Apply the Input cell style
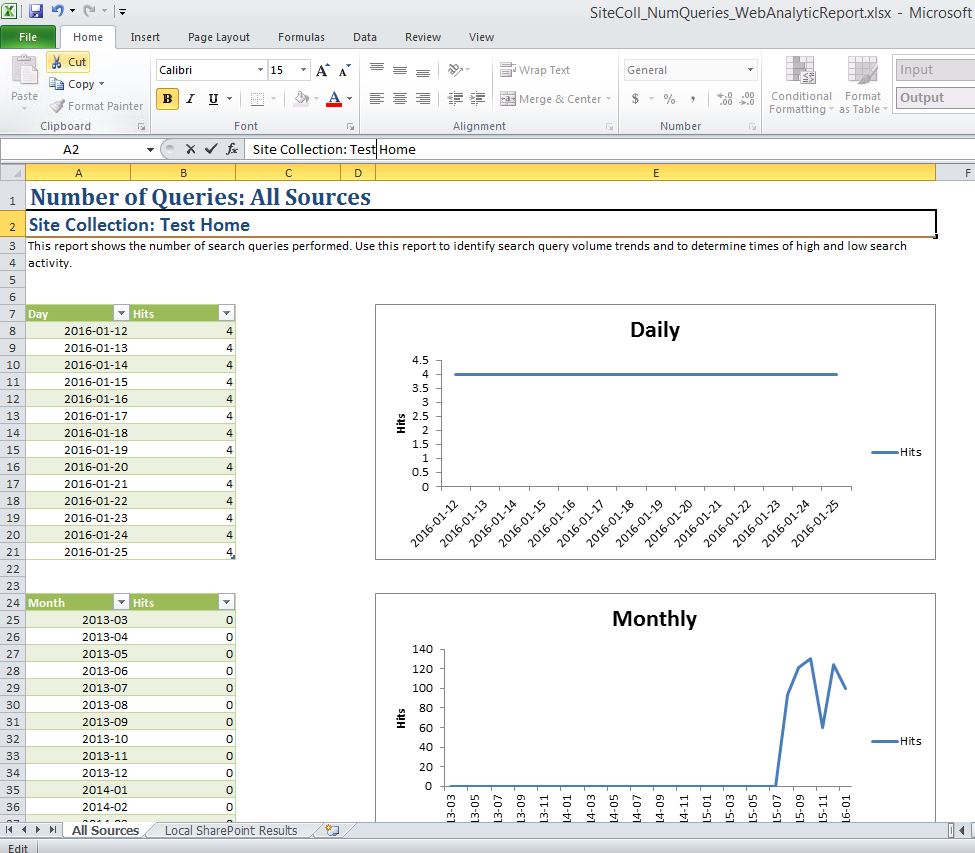Viewport: 975px width, 853px height. tap(935, 70)
